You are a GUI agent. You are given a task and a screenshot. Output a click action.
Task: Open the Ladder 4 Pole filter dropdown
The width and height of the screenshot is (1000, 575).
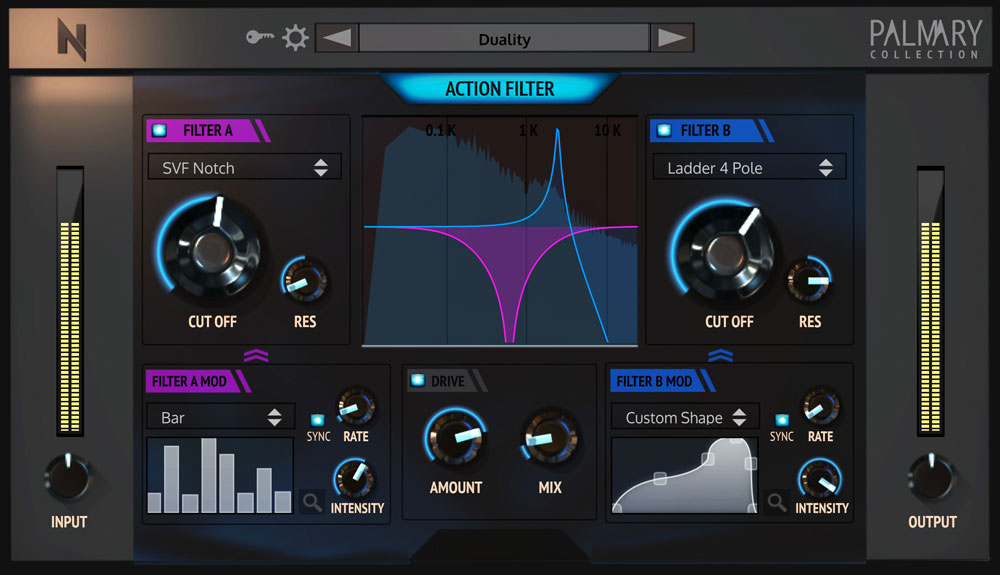[x=749, y=168]
